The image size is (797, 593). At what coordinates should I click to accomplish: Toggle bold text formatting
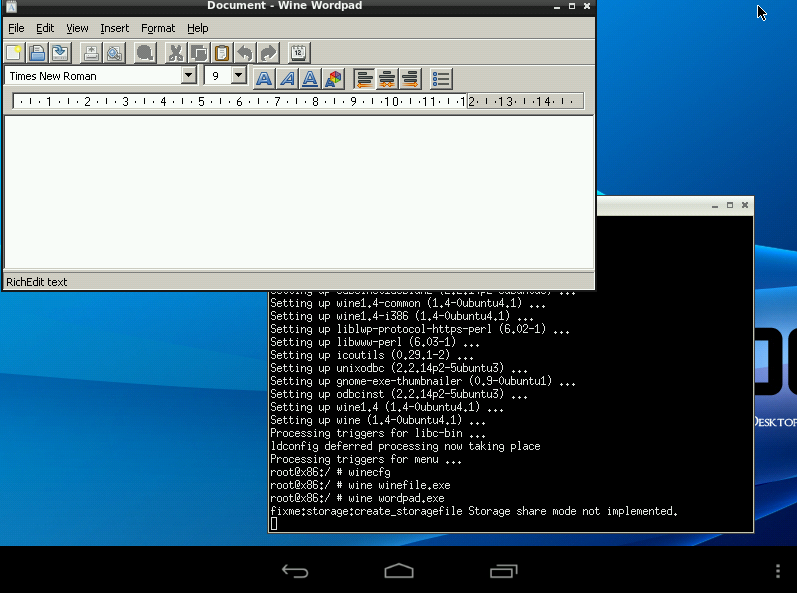pos(264,78)
